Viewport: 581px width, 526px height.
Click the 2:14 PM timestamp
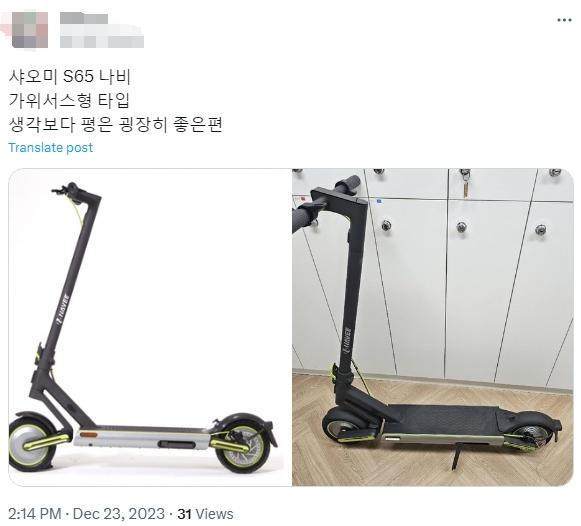pos(34,514)
